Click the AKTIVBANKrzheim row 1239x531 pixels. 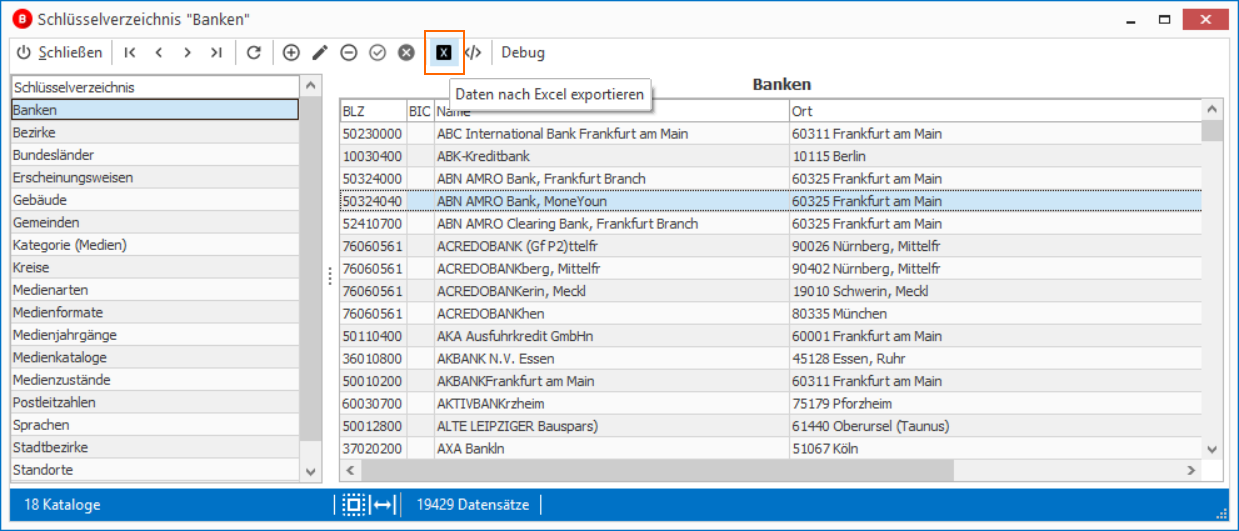(770, 403)
